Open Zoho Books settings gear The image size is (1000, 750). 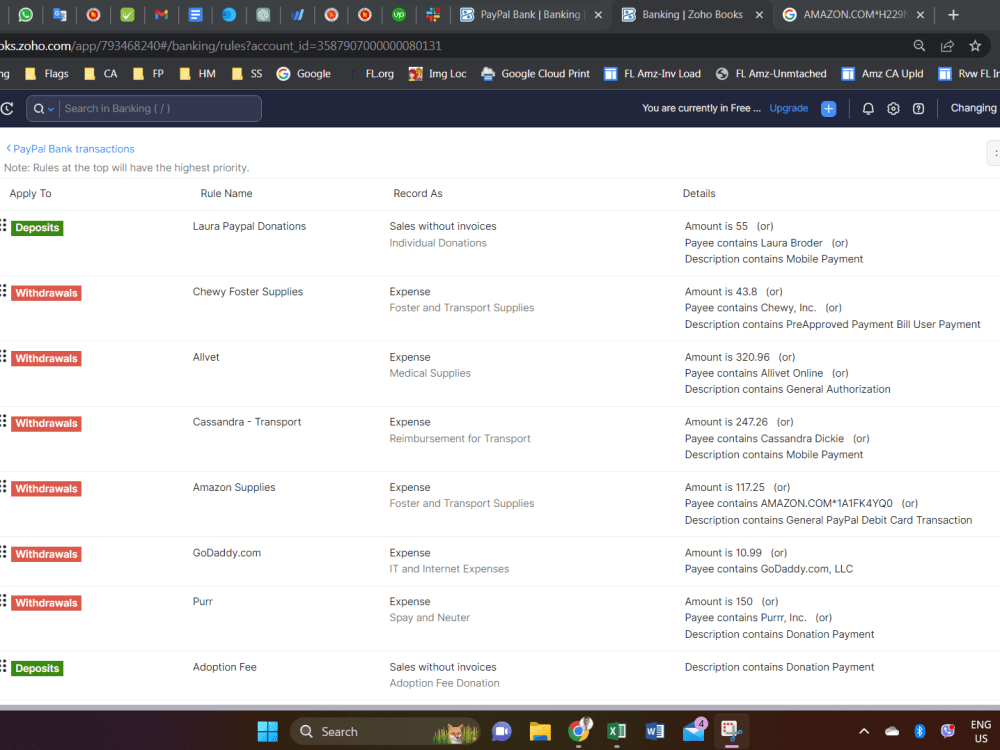coord(893,109)
